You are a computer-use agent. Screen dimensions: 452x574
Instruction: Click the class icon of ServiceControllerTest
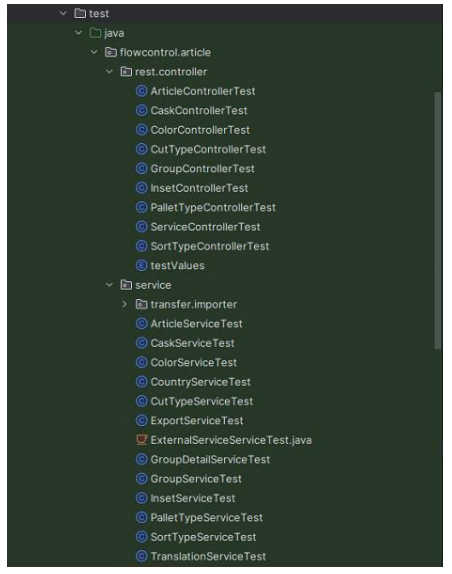coord(142,227)
